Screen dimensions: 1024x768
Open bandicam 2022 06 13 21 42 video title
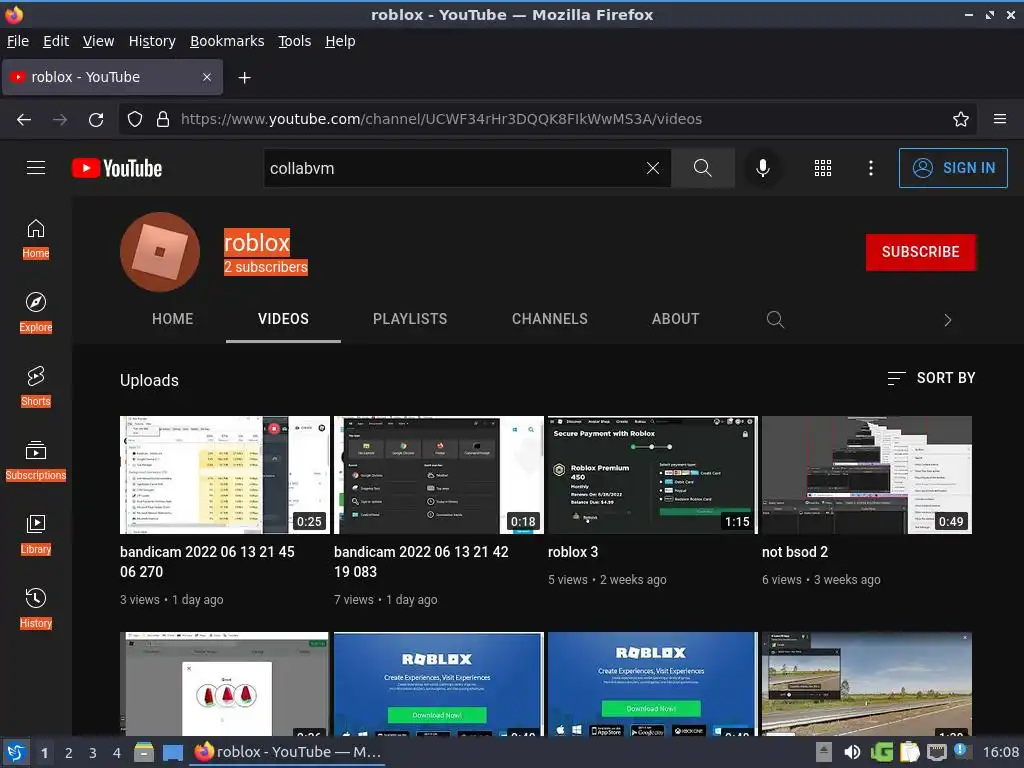421,562
